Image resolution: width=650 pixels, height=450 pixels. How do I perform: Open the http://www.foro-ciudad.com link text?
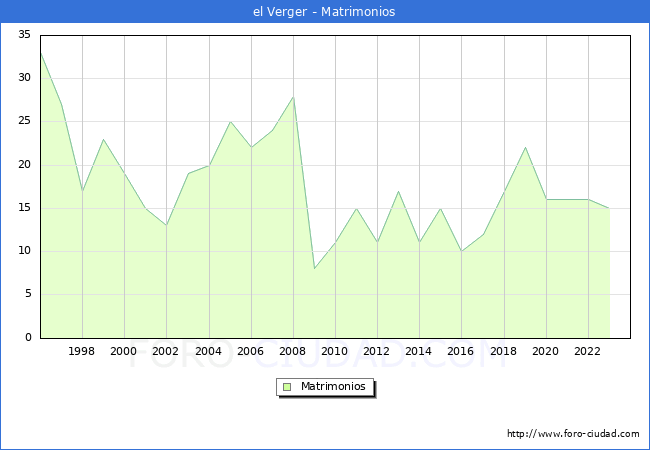pyautogui.click(x=573, y=434)
